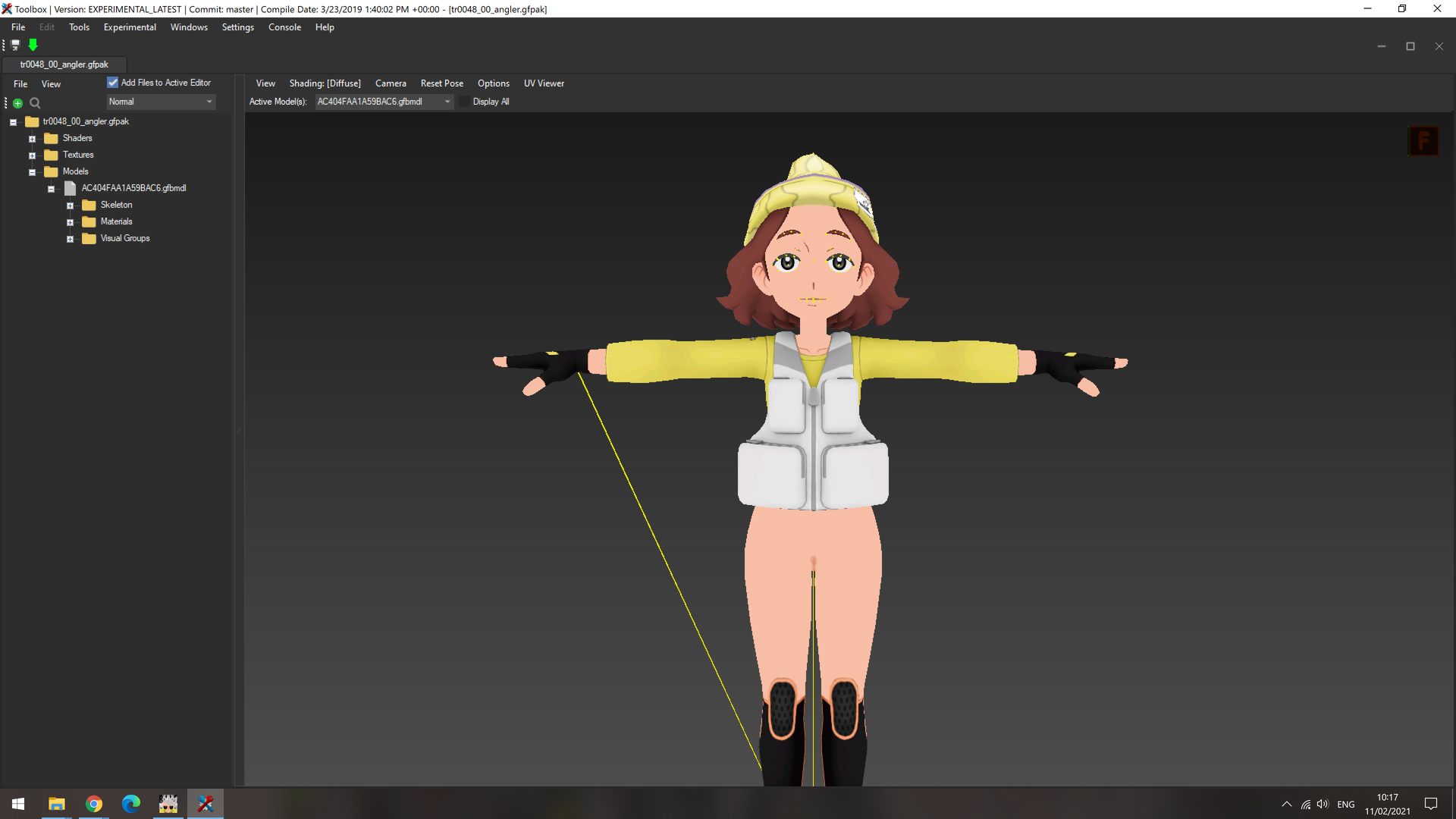The image size is (1456, 819).
Task: Open the Windows menu
Action: click(189, 27)
